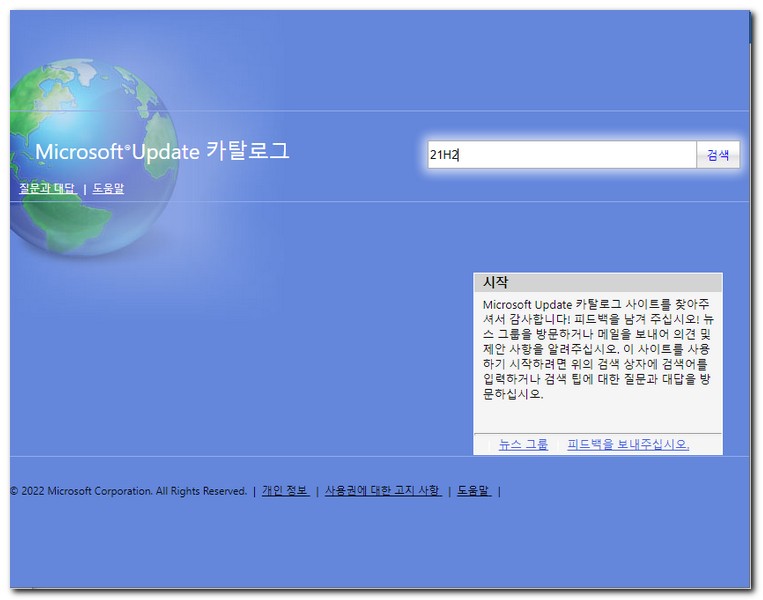
Task: Open the 도움말 link beside 질문과 대답
Action: pos(108,188)
